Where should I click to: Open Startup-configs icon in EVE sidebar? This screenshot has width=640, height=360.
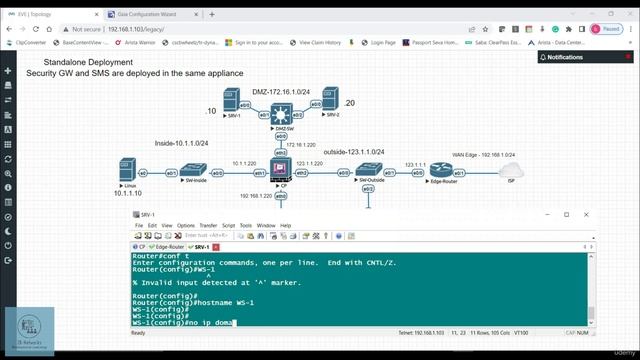pyautogui.click(x=8, y=115)
